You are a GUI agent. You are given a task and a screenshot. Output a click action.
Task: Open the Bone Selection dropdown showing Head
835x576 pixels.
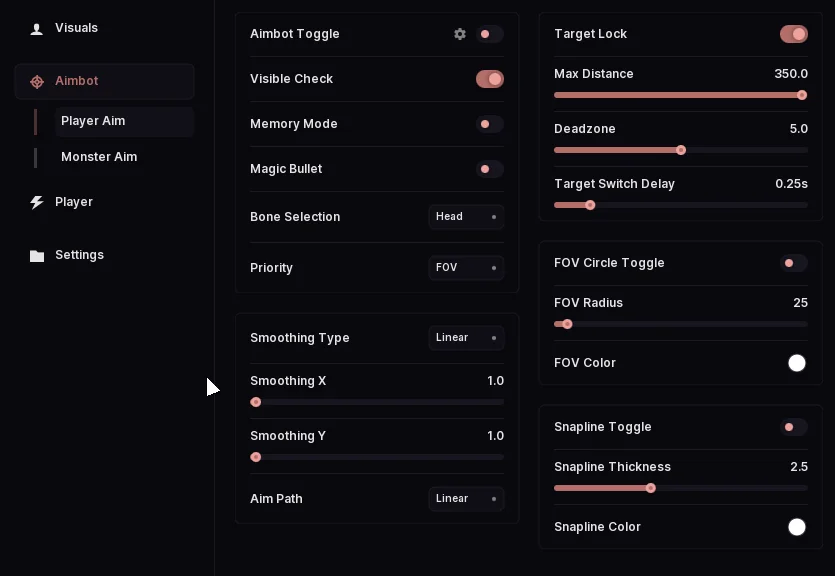coord(466,217)
